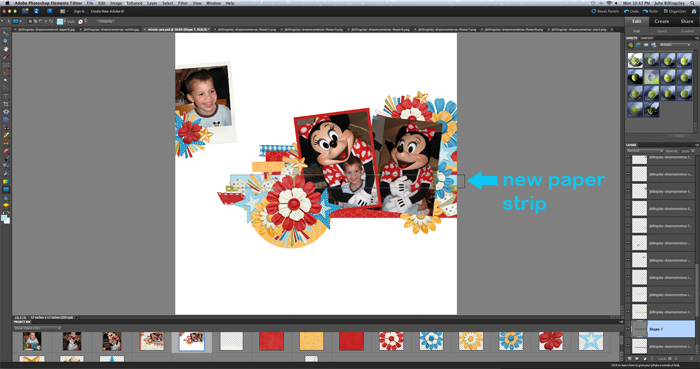Select the Clone Stamp tool

pyautogui.click(x=6, y=143)
